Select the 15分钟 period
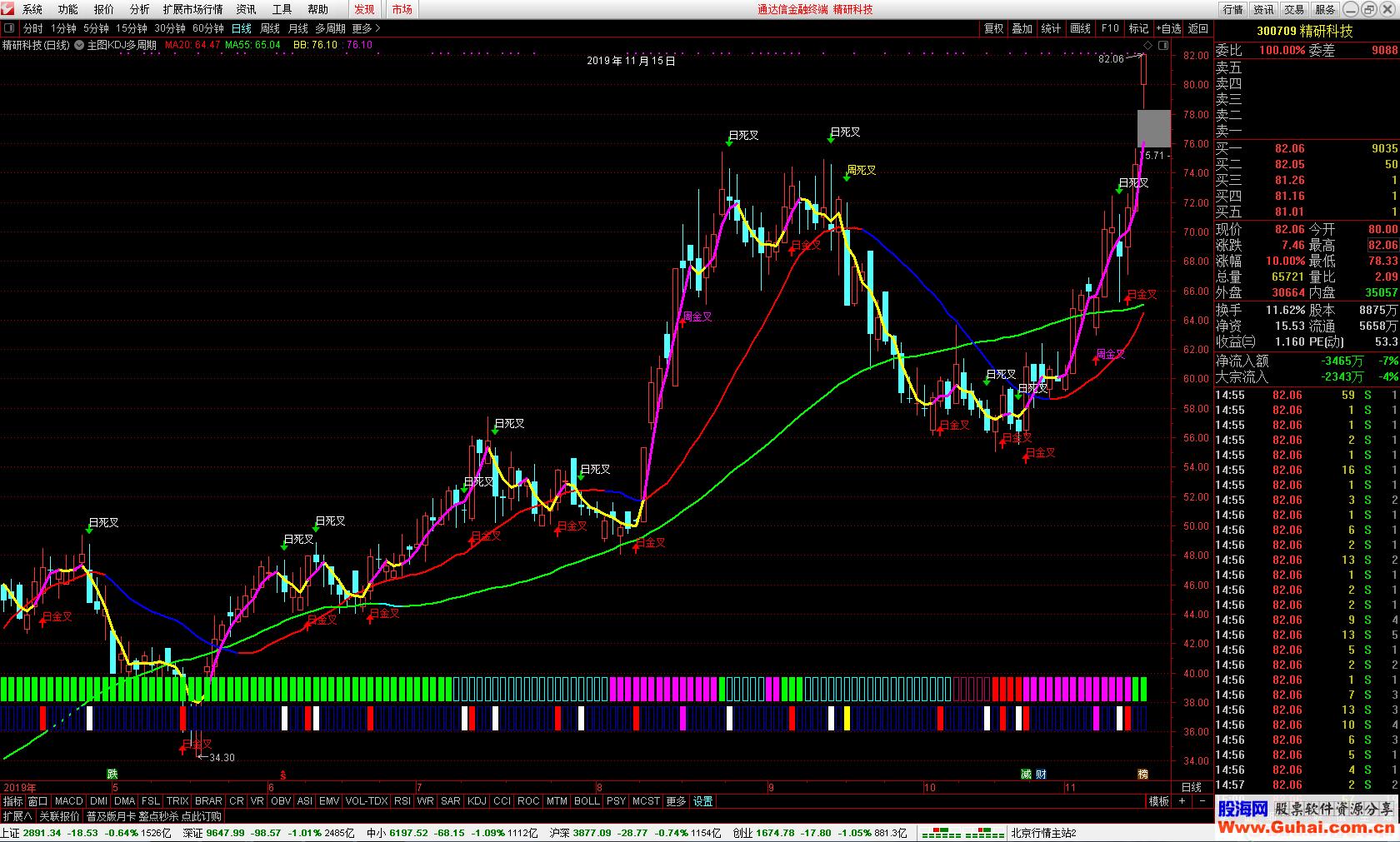 pos(132,28)
